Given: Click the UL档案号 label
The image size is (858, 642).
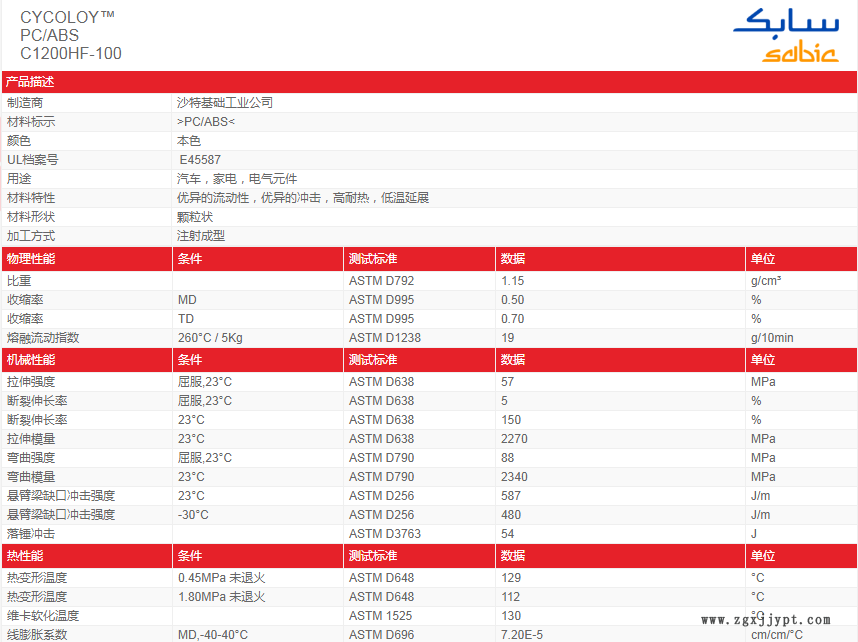Looking at the screenshot, I should click(x=32, y=160).
